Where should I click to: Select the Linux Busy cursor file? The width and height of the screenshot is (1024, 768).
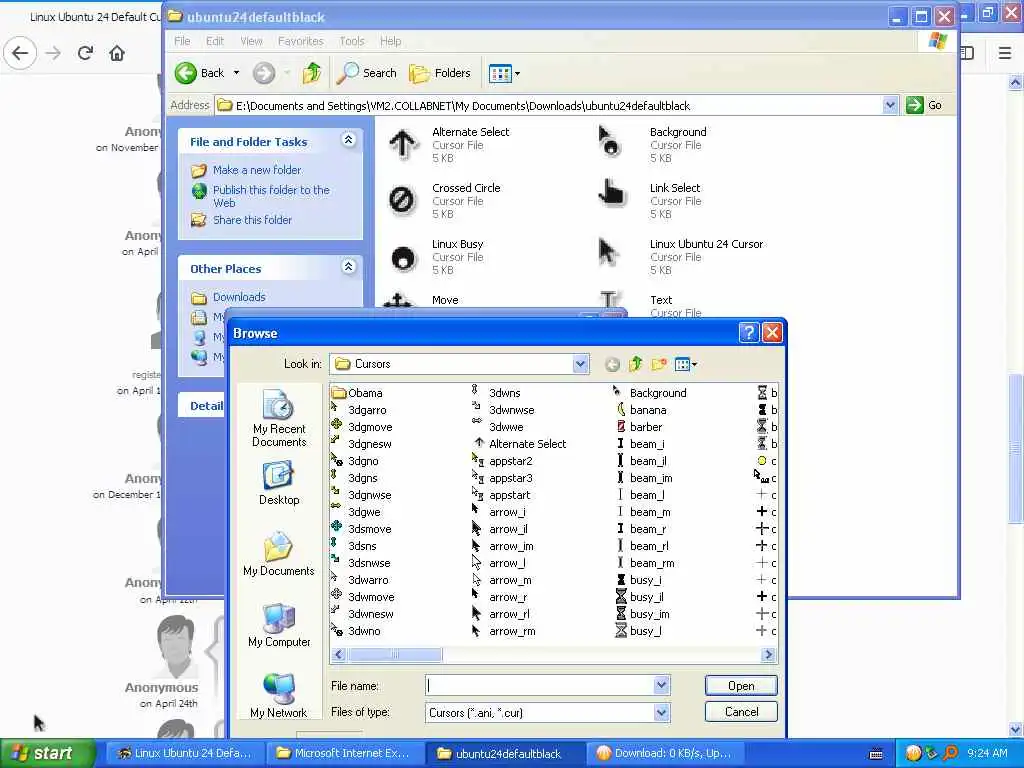click(x=436, y=257)
